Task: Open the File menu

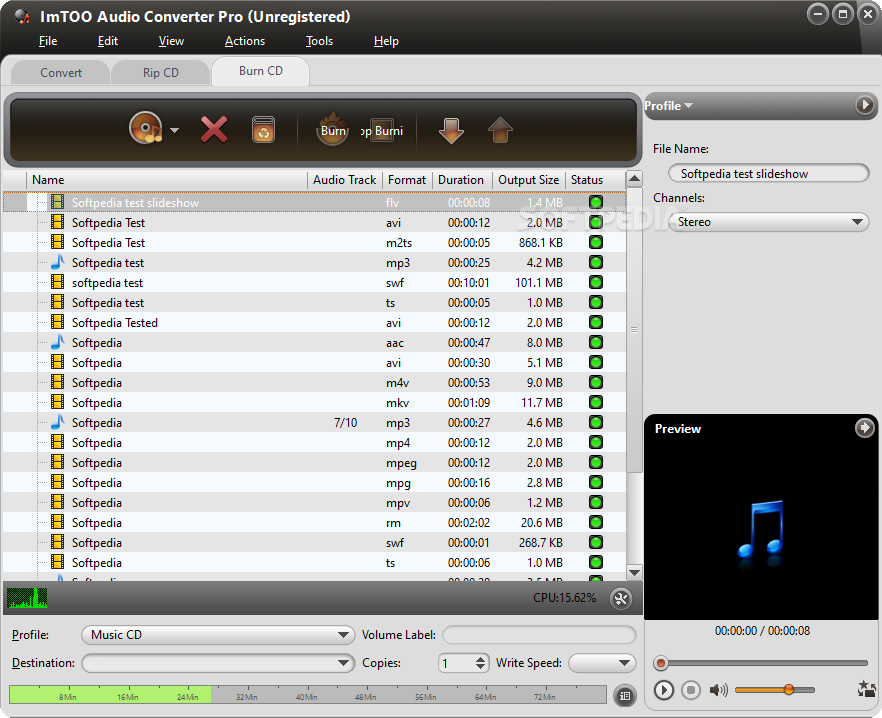Action: [x=48, y=41]
